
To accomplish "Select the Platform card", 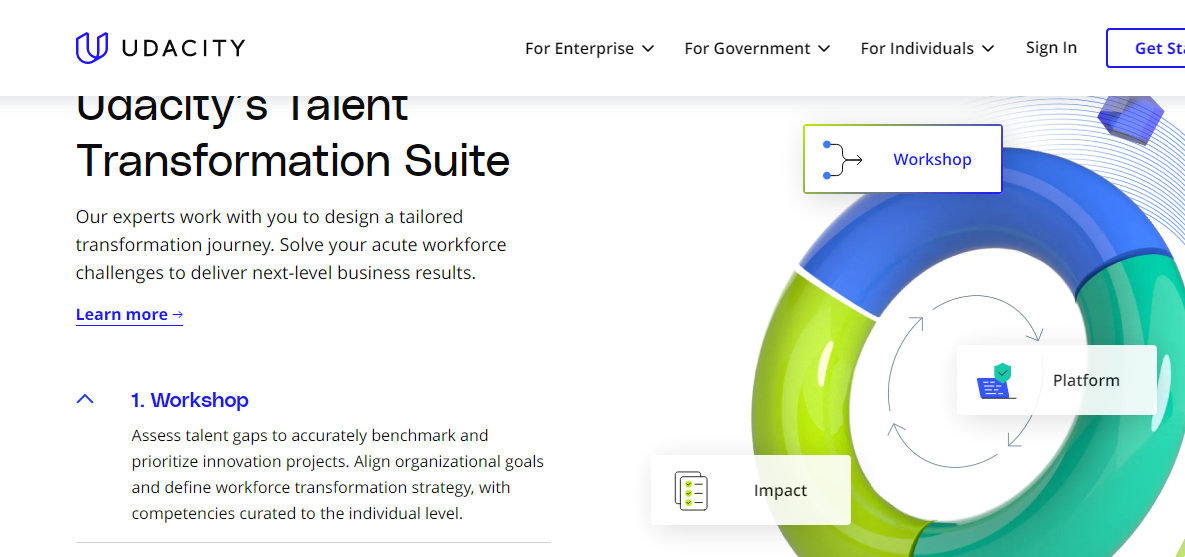I will coord(1057,380).
